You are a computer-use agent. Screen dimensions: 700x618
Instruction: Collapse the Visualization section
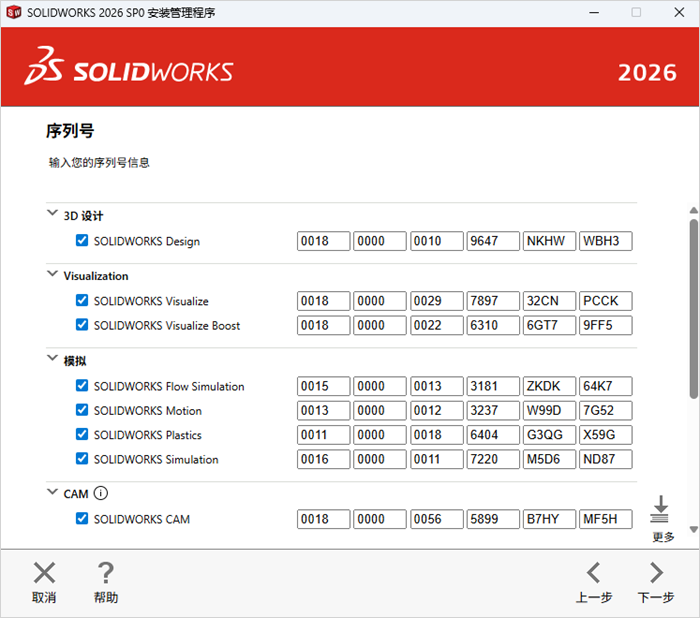[x=52, y=273]
